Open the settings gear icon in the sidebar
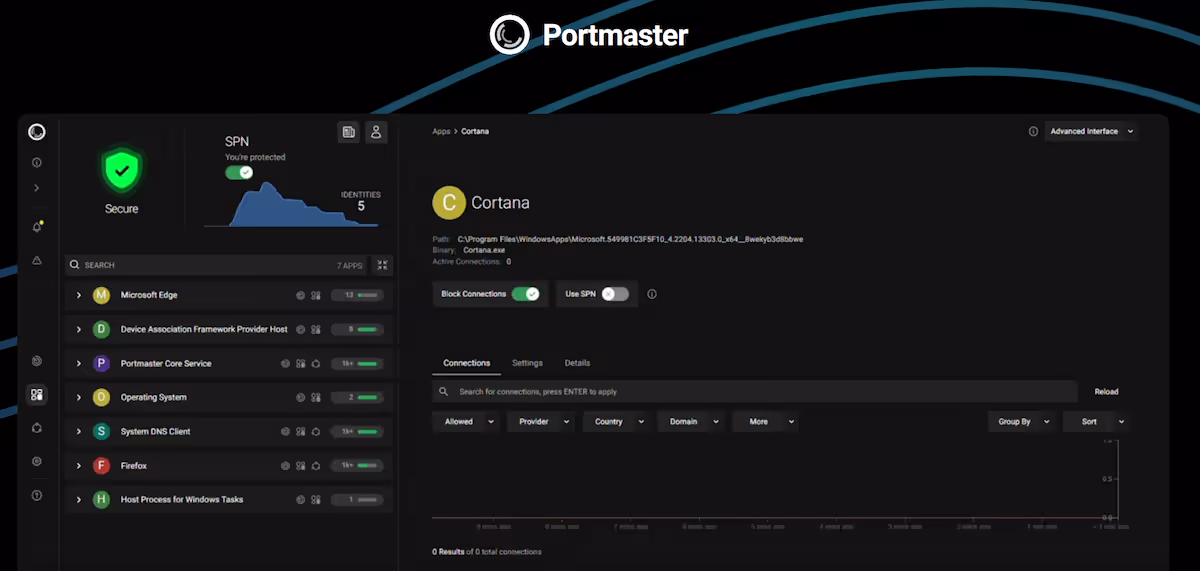This screenshot has width=1200, height=571. point(37,461)
